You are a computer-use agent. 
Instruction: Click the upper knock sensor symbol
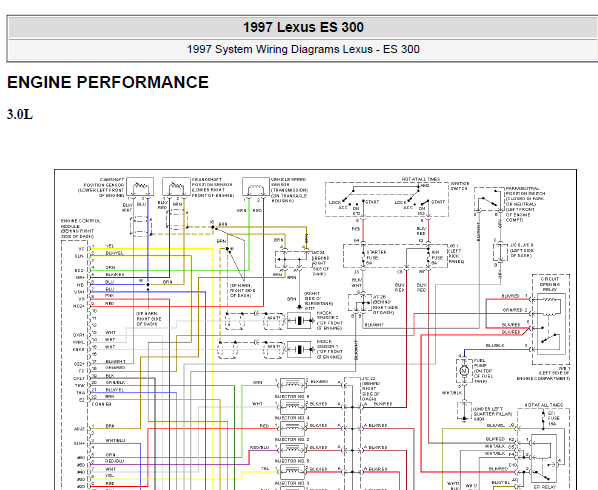300,320
